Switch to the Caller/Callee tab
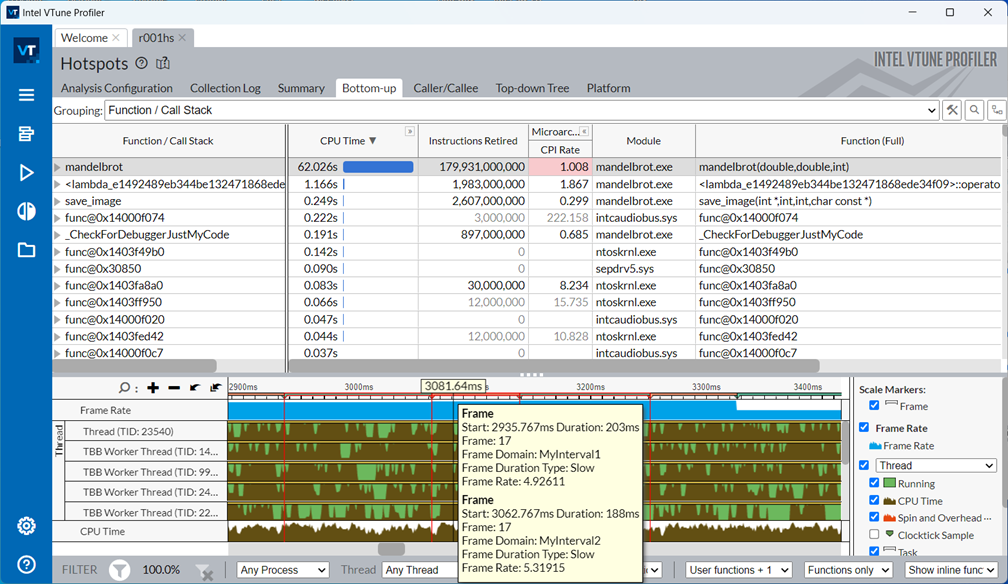The height and width of the screenshot is (584, 1008). pyautogui.click(x=445, y=88)
